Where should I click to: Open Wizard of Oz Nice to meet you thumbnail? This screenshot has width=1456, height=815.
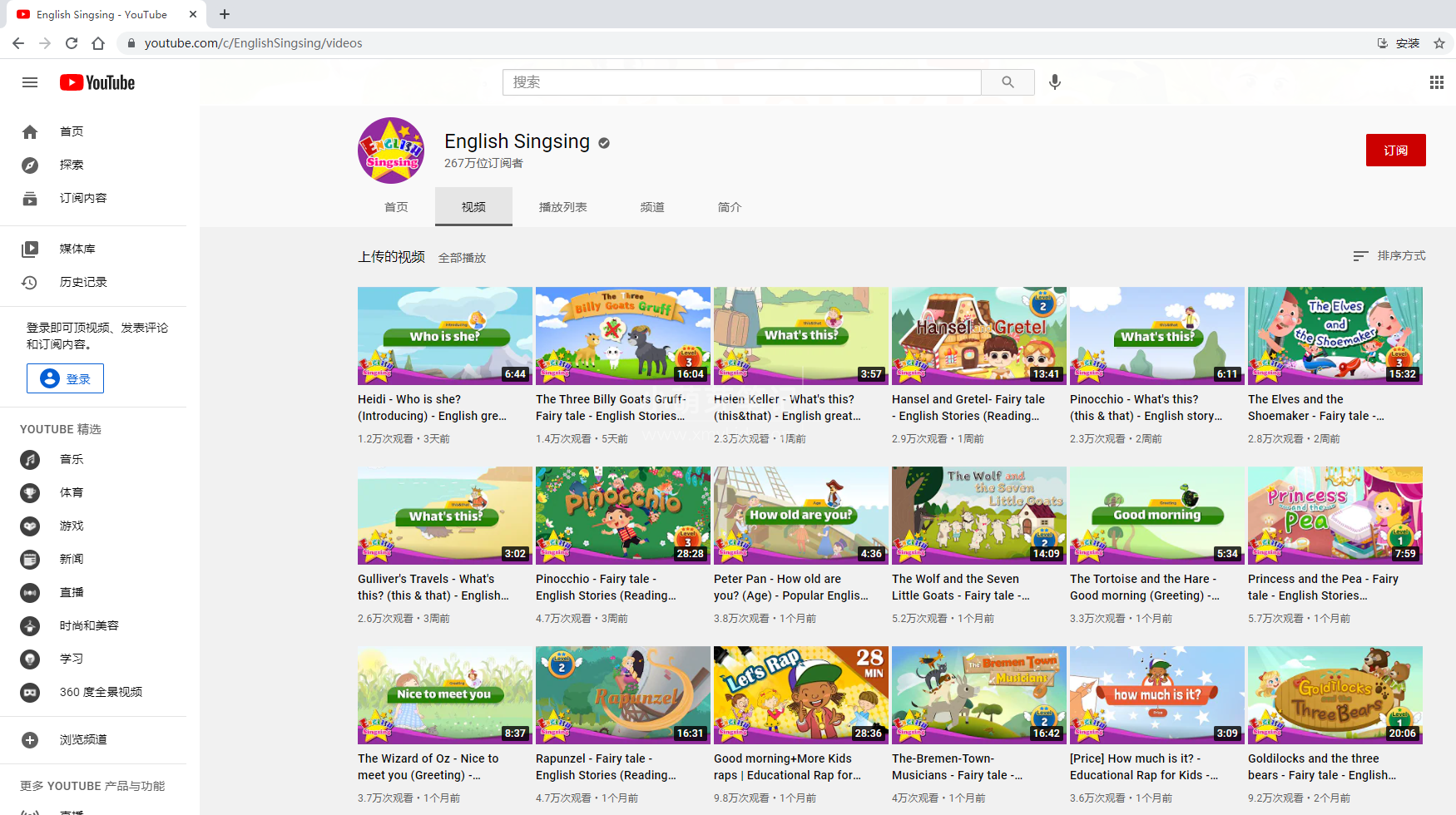click(x=445, y=695)
